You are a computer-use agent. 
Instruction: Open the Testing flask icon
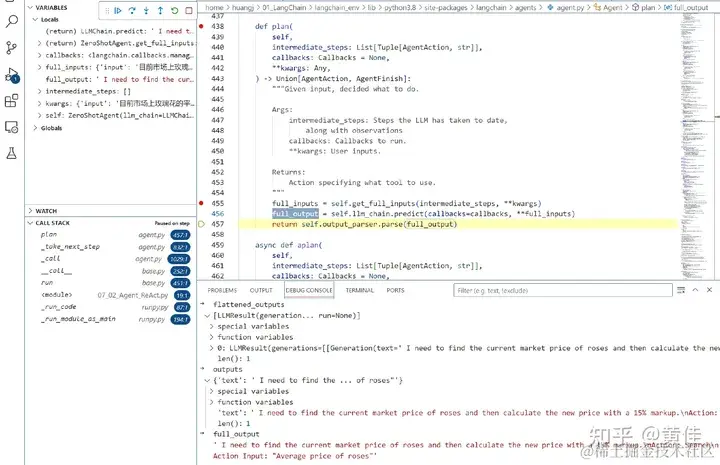tap(11, 153)
